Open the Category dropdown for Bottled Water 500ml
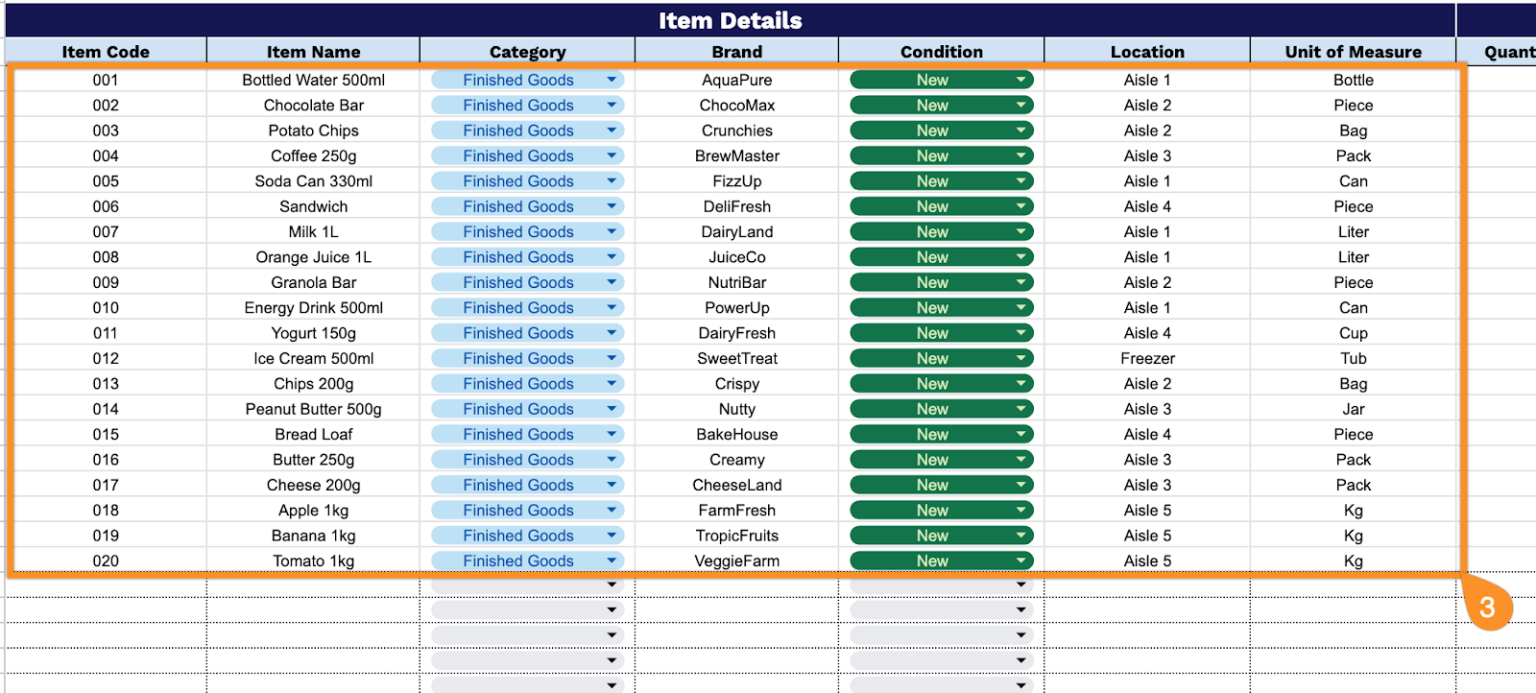Image resolution: width=1536 pixels, height=693 pixels. point(614,80)
